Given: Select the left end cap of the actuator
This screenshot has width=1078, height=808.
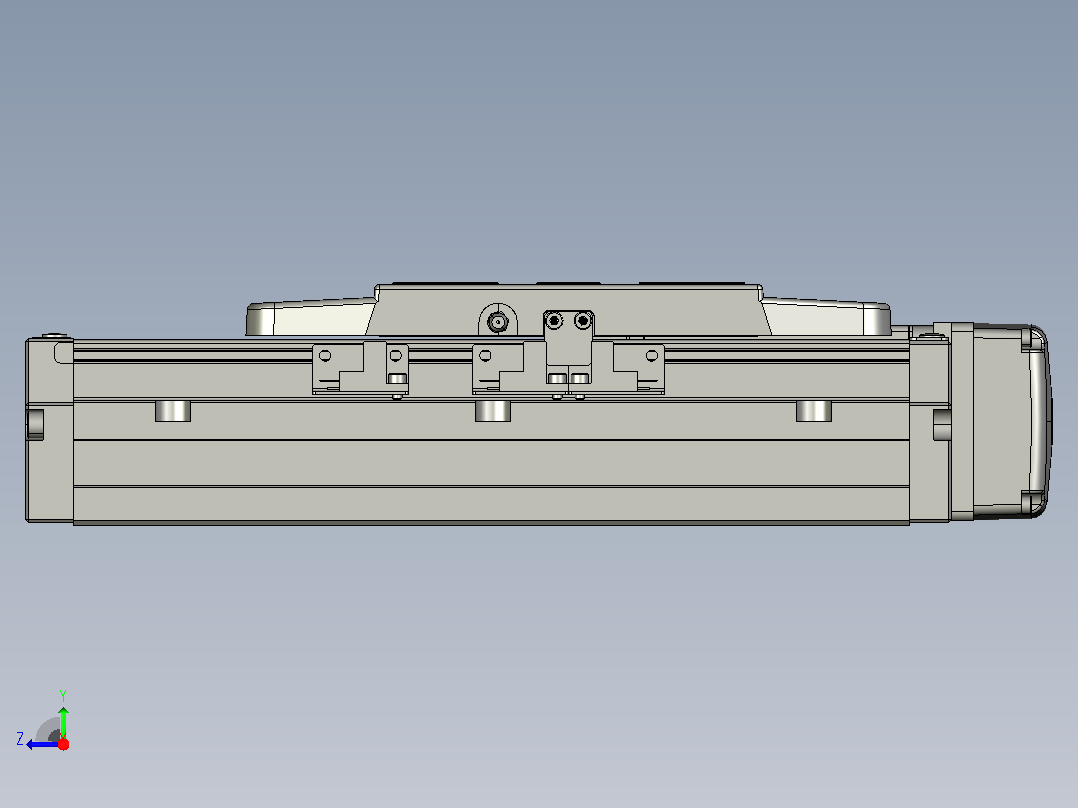Looking at the screenshot, I should [50, 430].
